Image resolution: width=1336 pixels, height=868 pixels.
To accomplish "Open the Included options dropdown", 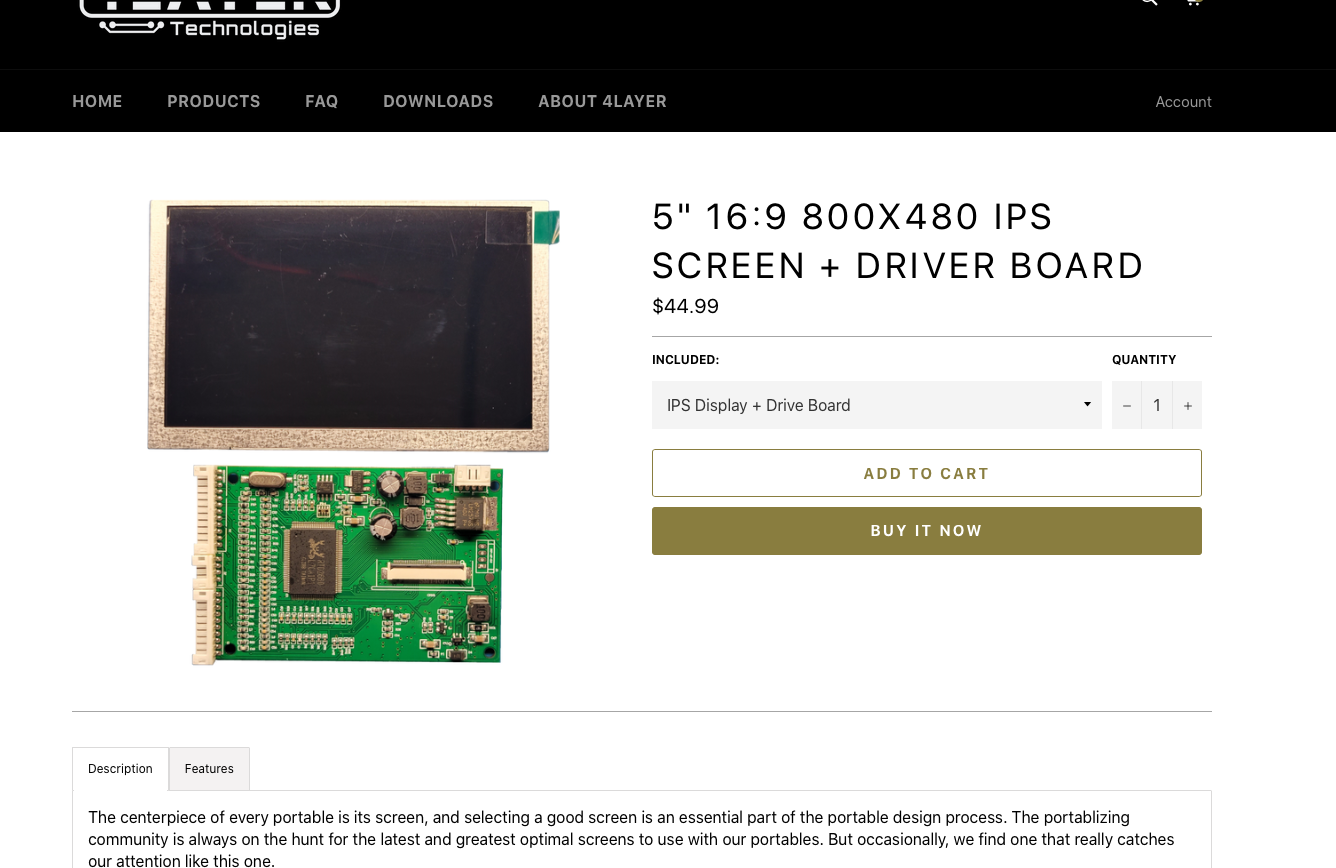I will [877, 405].
